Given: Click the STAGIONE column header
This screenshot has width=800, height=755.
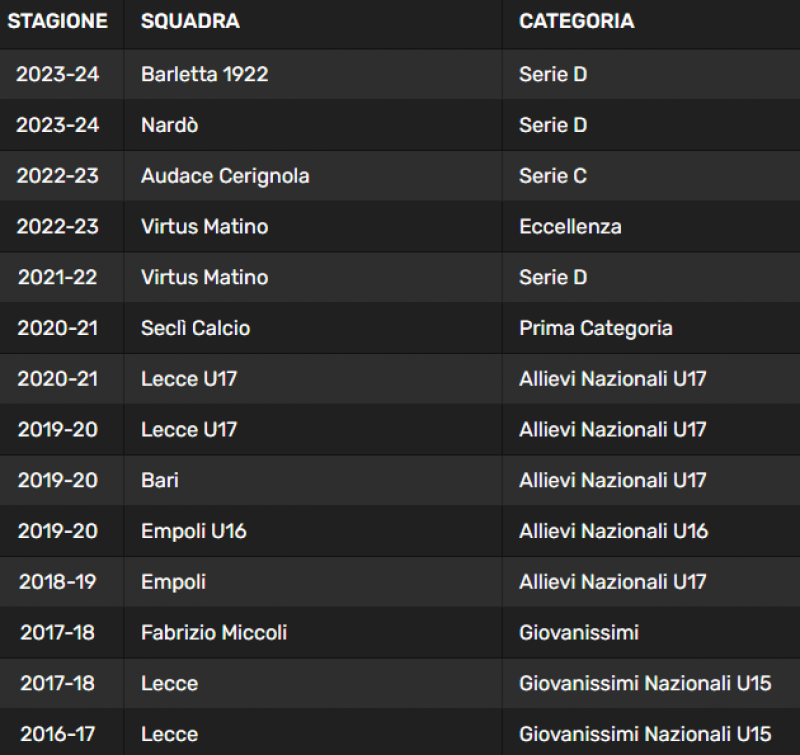Looking at the screenshot, I should tap(57, 21).
